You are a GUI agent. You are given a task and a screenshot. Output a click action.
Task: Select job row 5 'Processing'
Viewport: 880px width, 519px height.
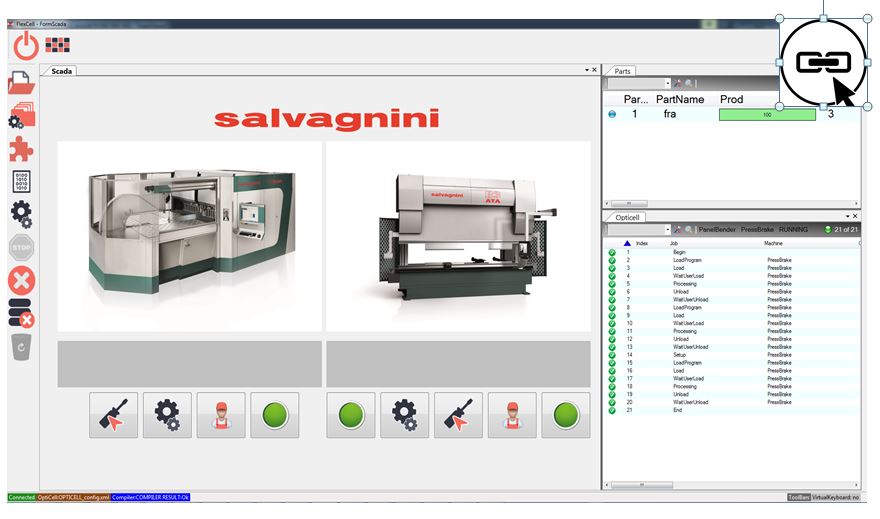coord(732,284)
